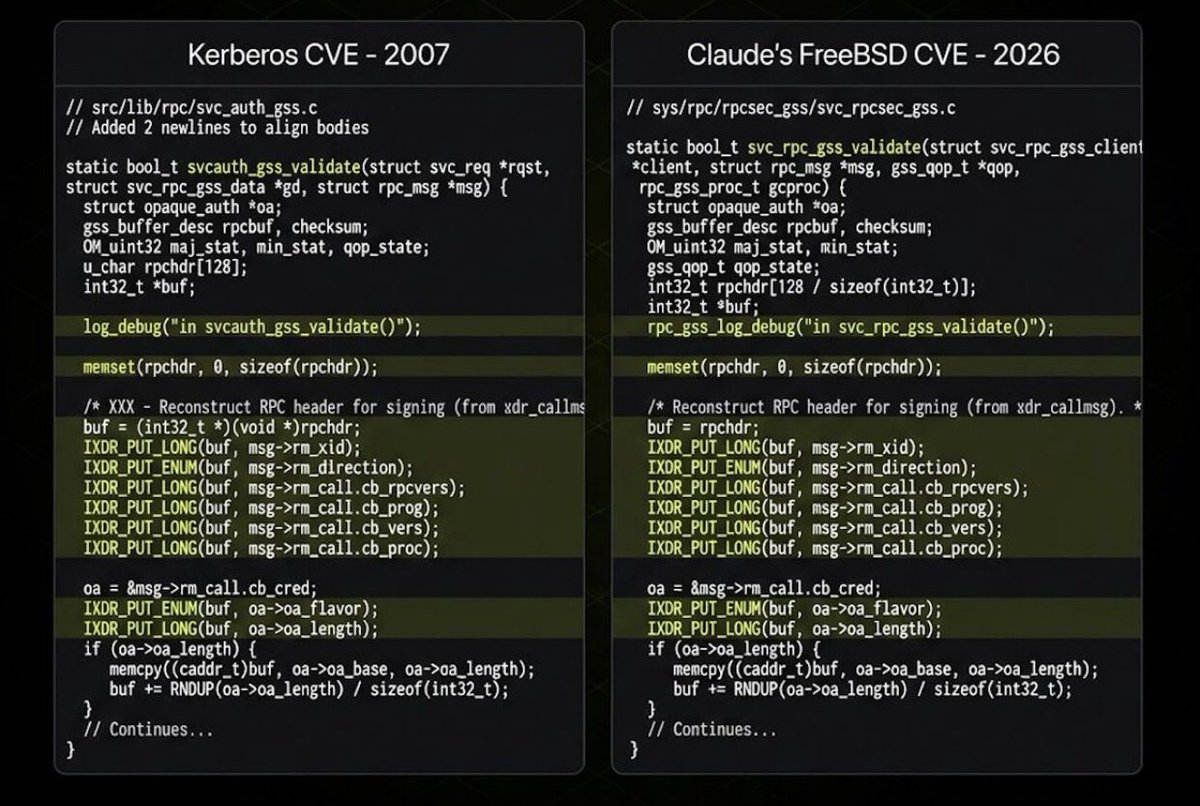
Task: Click "// Continues..." in FreeBSD panel
Action: click(712, 729)
